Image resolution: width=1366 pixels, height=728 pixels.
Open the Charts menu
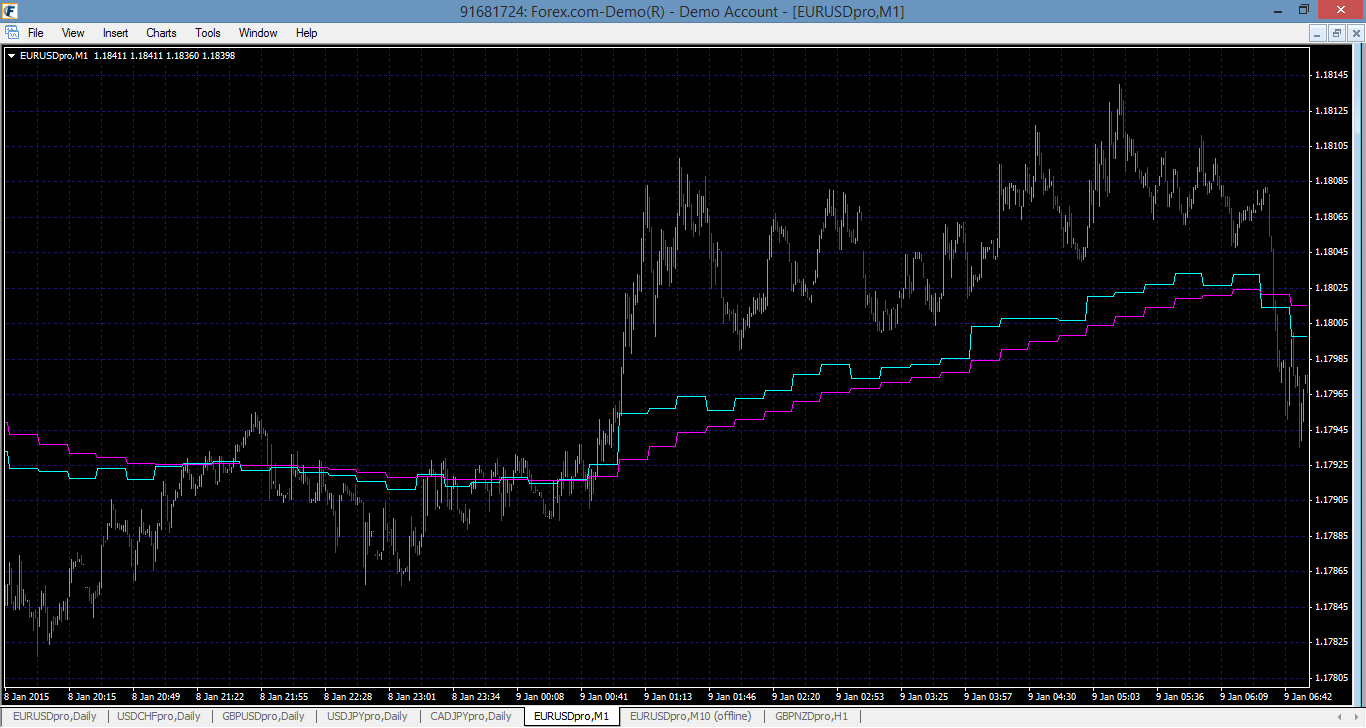point(161,33)
